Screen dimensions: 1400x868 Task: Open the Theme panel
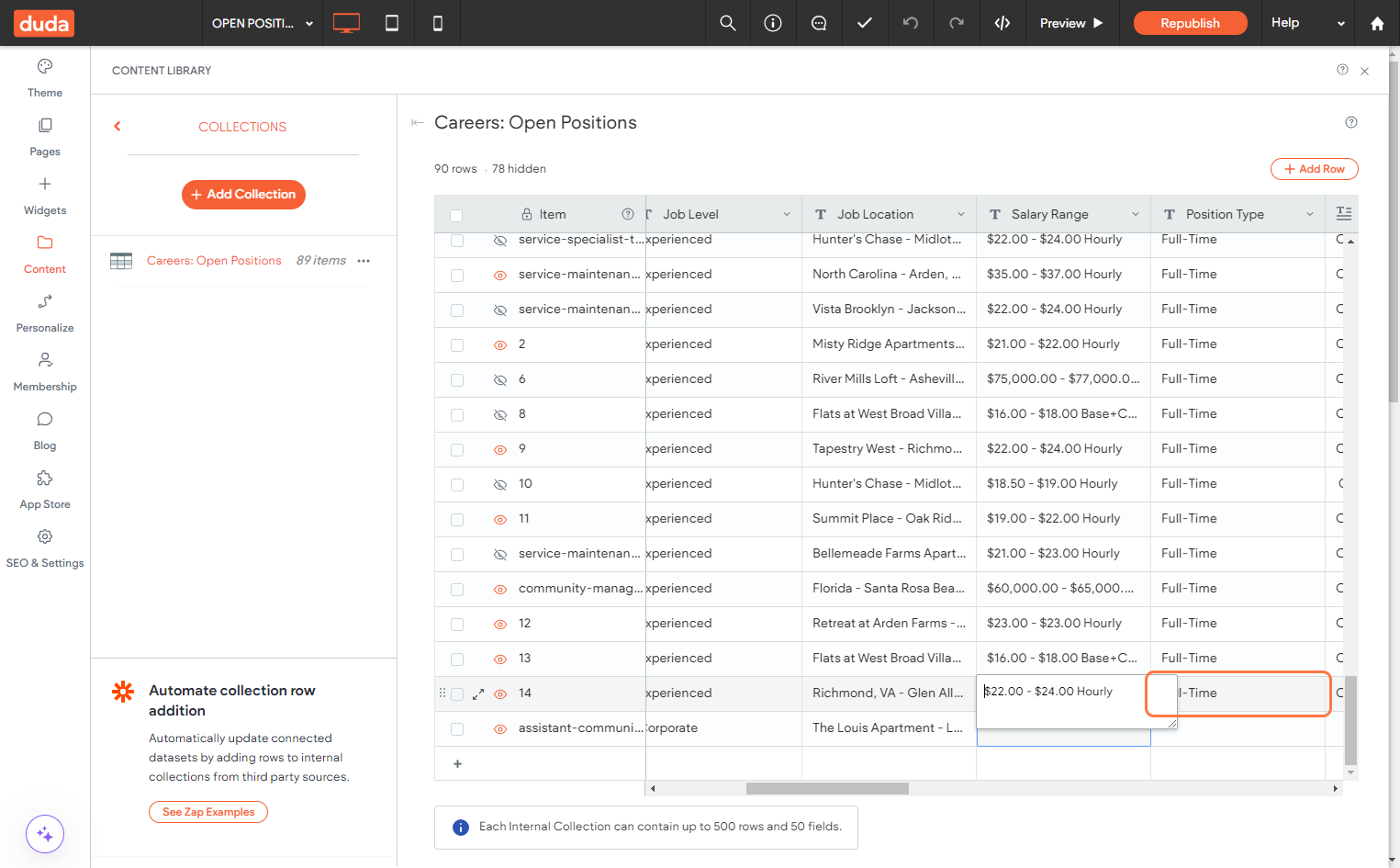(45, 78)
